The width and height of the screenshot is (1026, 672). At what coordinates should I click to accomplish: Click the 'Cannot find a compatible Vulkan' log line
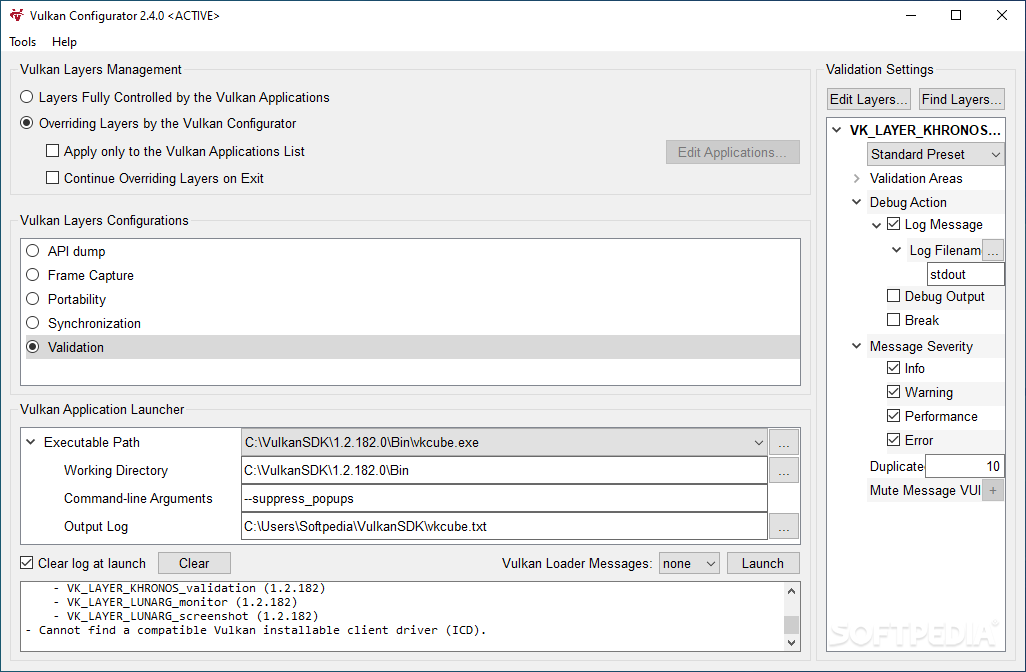tap(256, 630)
